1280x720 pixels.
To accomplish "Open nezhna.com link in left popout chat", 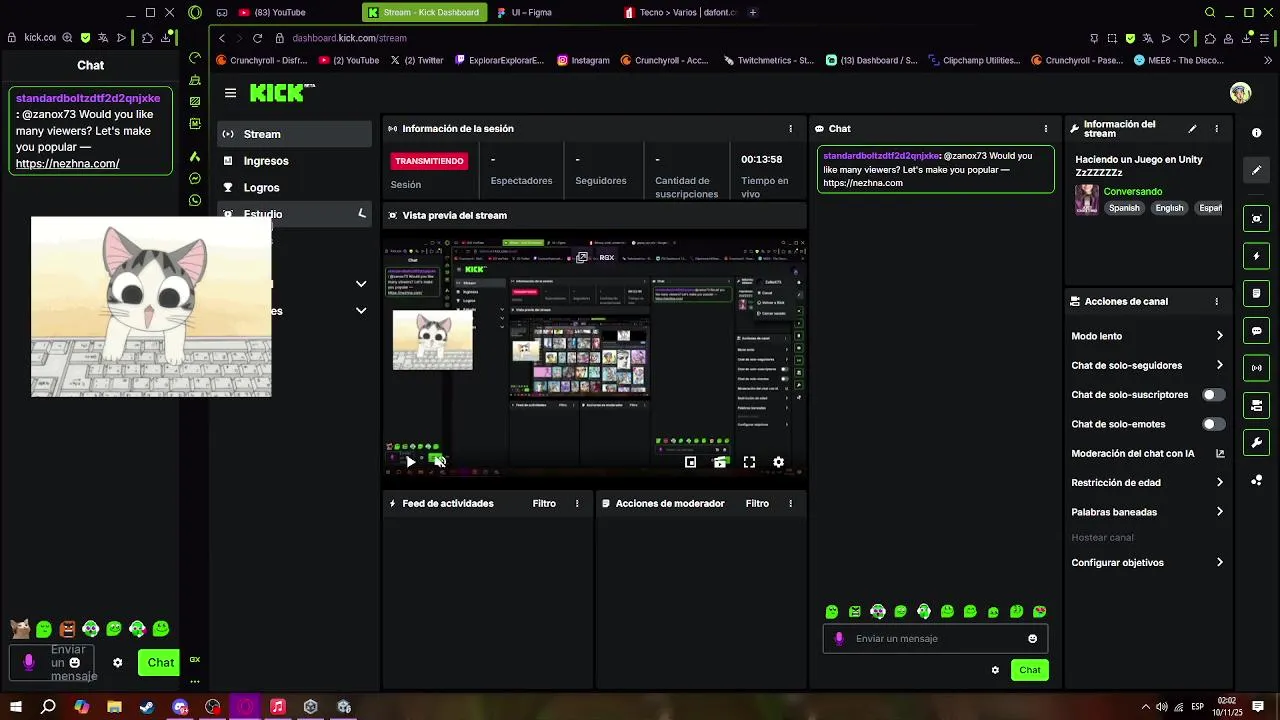I will click(x=67, y=163).
